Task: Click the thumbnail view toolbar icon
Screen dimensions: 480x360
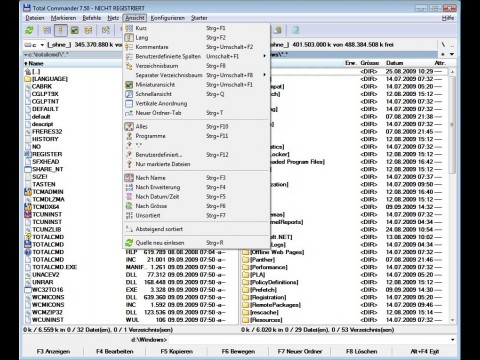Action: pyautogui.click(x=75, y=30)
